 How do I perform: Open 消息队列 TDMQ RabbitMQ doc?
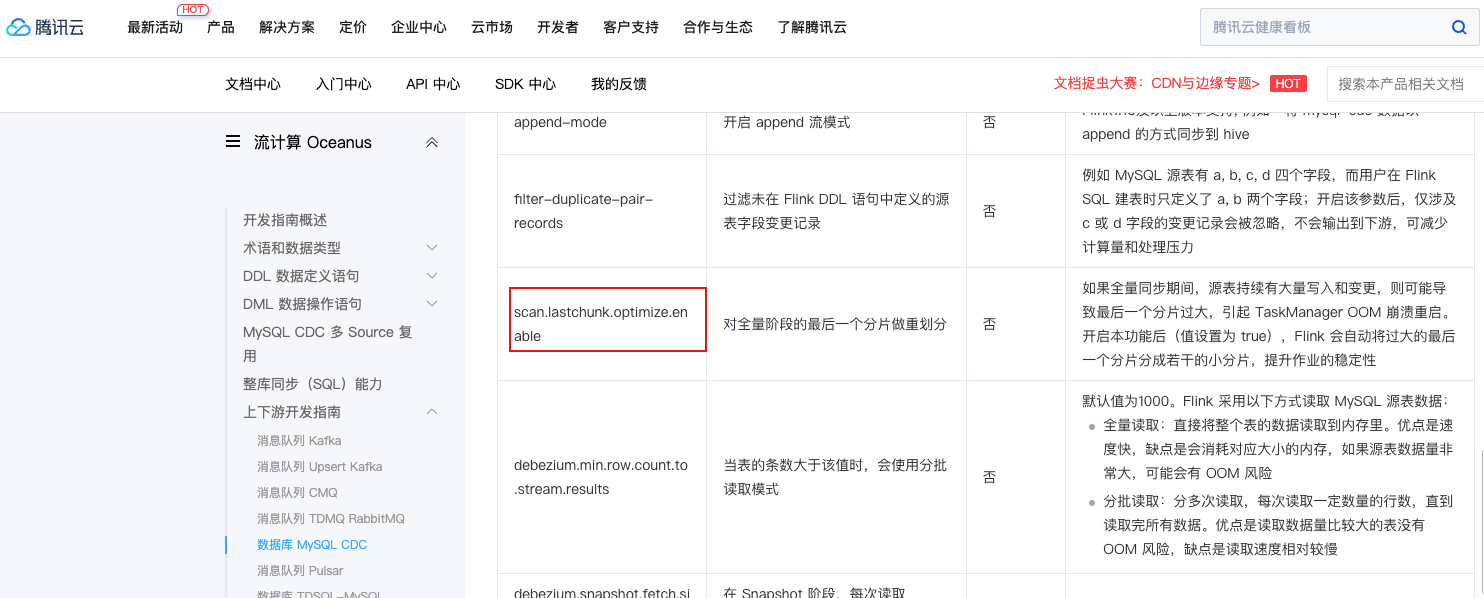tap(331, 518)
